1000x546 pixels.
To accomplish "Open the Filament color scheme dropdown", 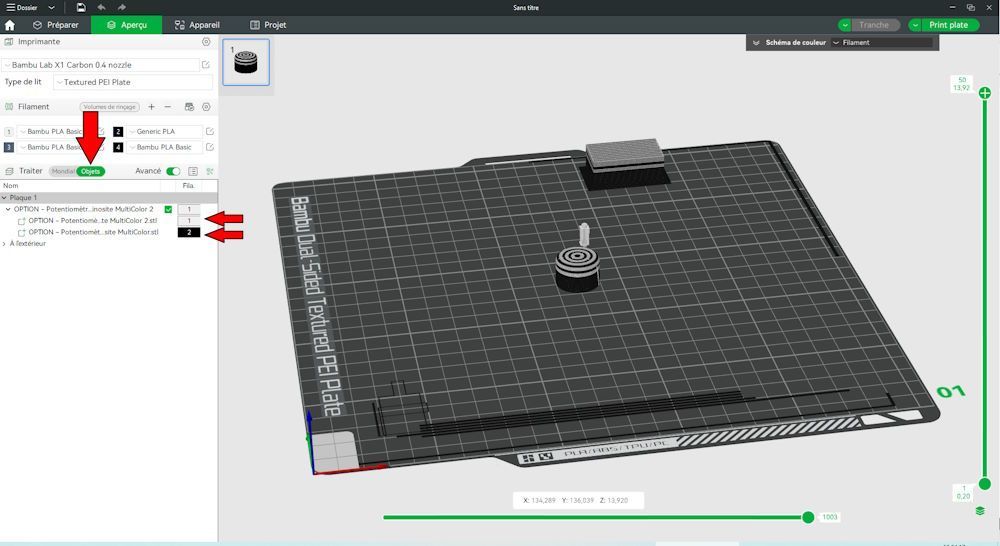I will coord(883,43).
